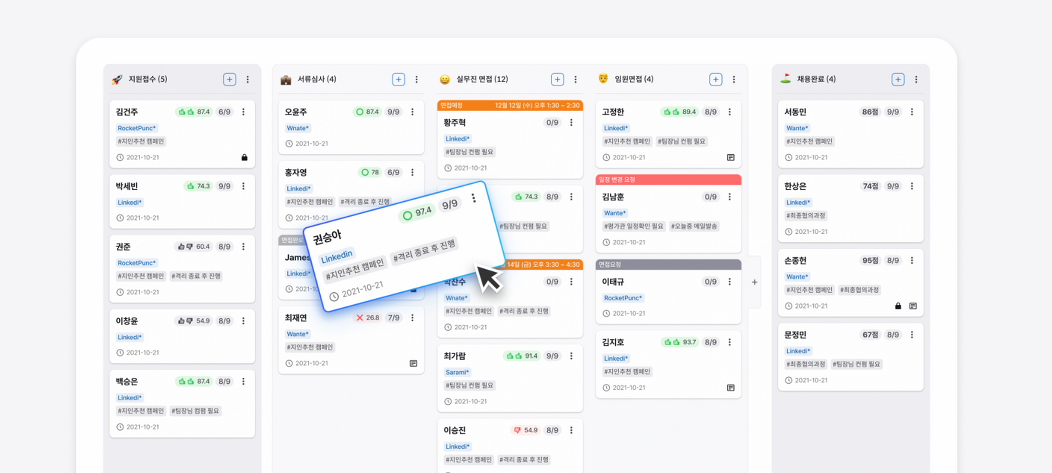The width and height of the screenshot is (1052, 473).
Task: Click the 93.7 score badge on 김지호 card
Action: pos(680,342)
